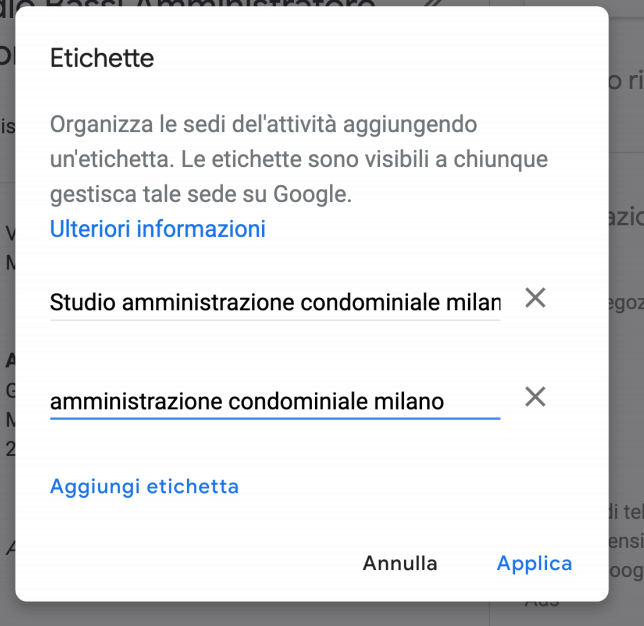
Task: Focus the 'Studio amministrazione condominiale milan' text field
Action: pos(275,302)
